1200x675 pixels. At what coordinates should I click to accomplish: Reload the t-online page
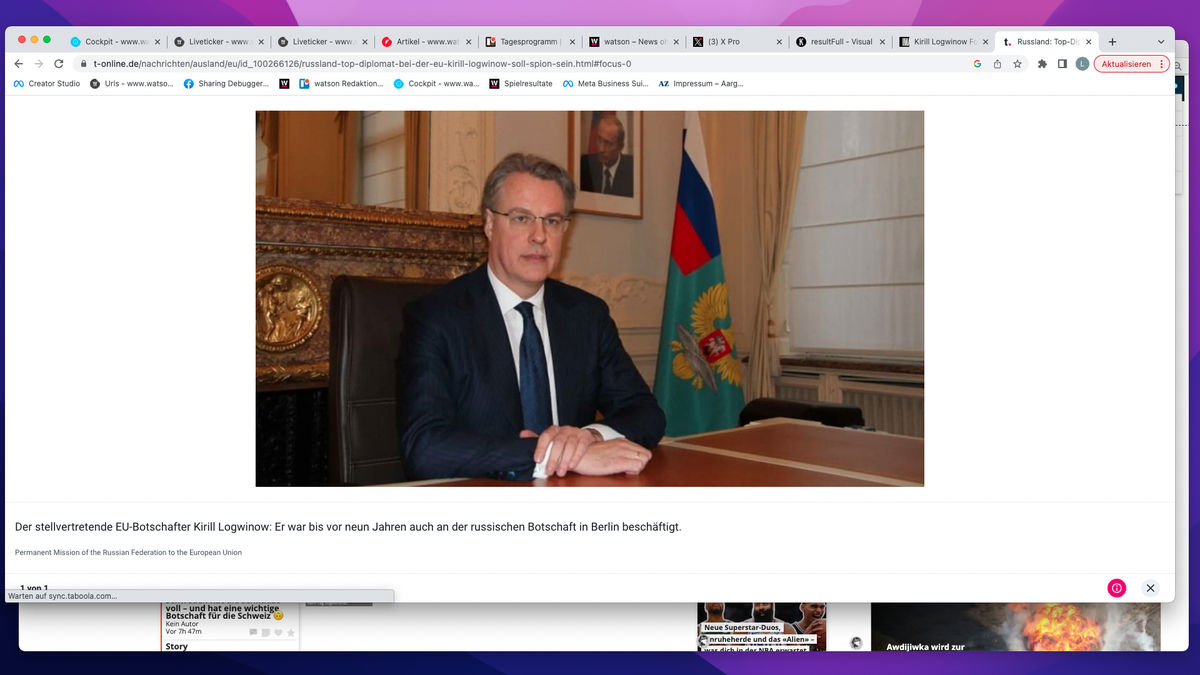click(60, 64)
